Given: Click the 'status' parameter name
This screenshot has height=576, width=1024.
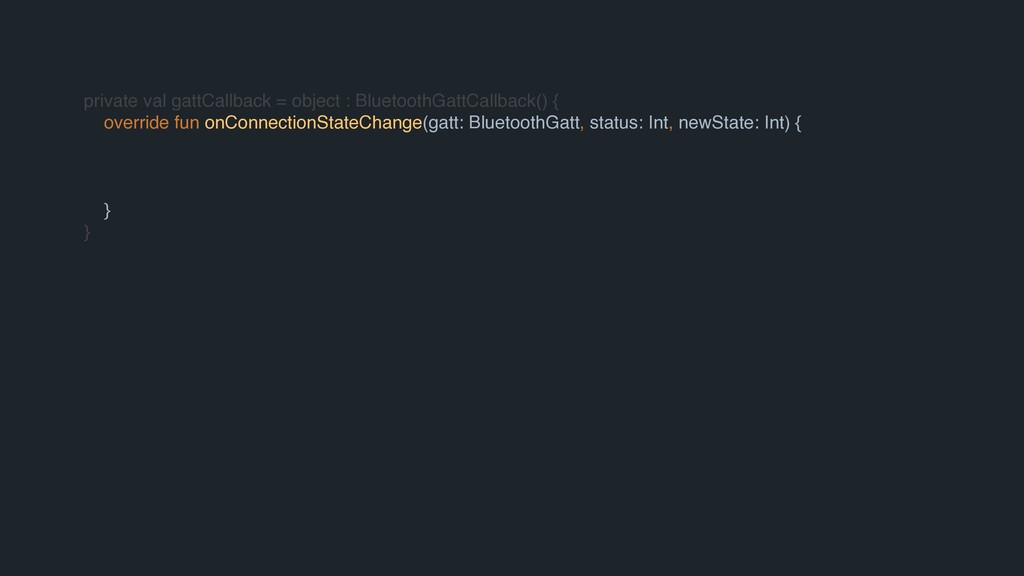Looking at the screenshot, I should pos(614,123).
